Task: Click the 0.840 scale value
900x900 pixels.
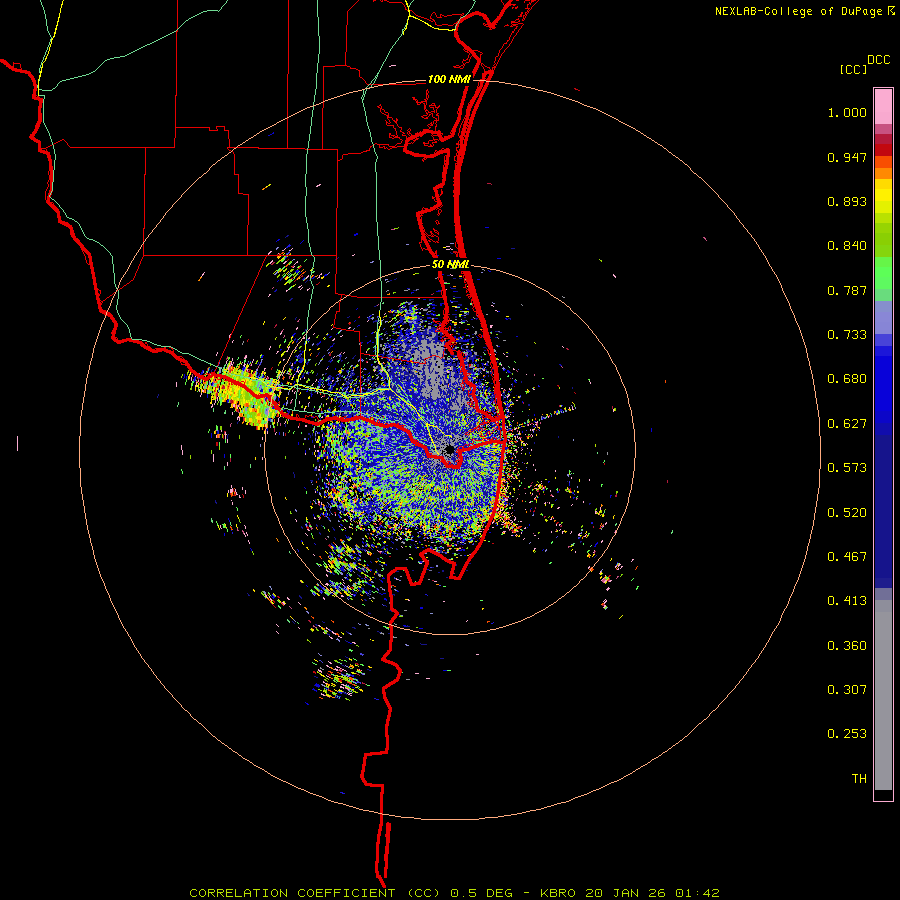Action: coord(847,246)
